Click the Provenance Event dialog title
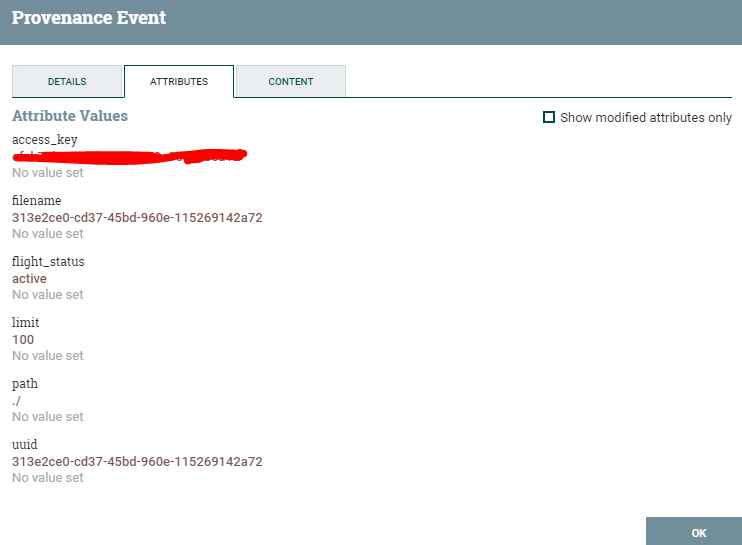The image size is (742, 545). [89, 18]
